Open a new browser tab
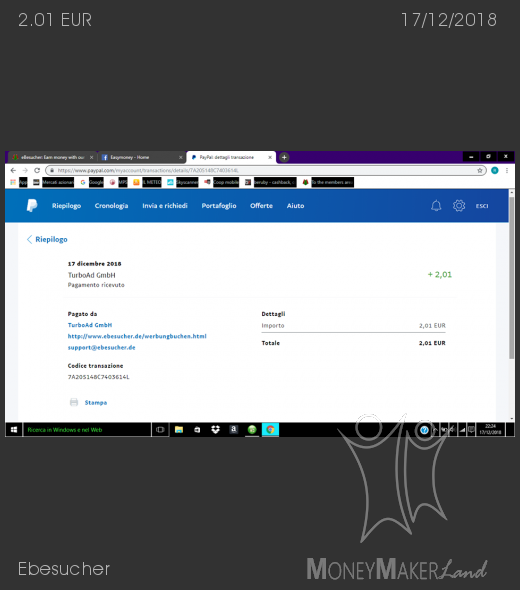Viewport: 520px width, 590px height. point(284,157)
